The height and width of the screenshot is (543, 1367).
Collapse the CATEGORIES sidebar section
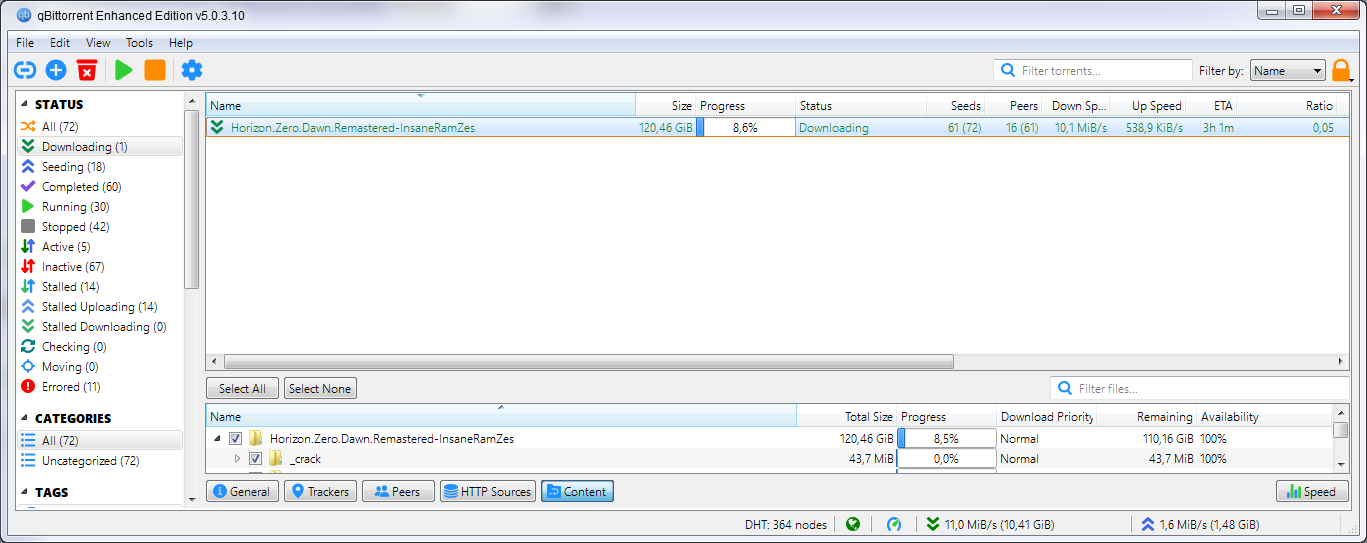click(x=25, y=418)
